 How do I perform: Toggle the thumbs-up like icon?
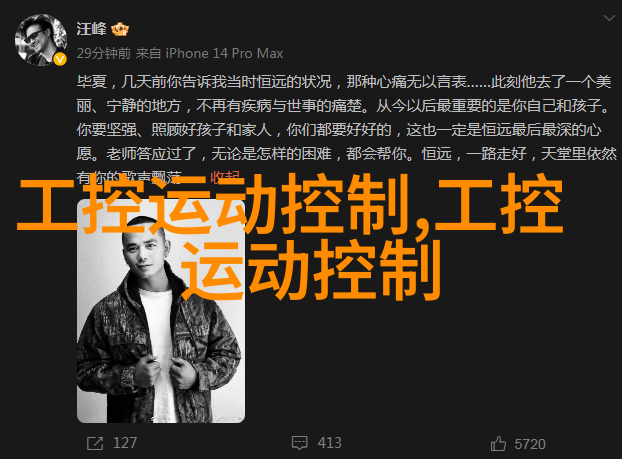coord(498,444)
